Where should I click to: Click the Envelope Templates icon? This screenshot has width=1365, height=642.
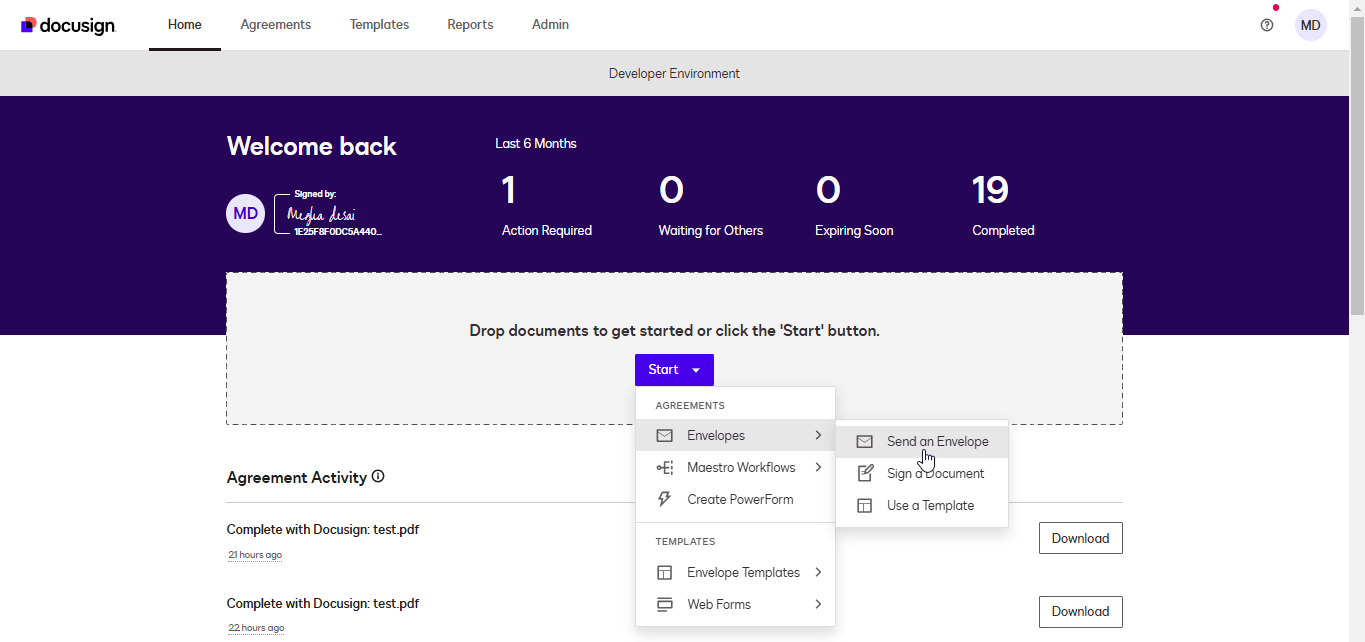[x=664, y=572]
